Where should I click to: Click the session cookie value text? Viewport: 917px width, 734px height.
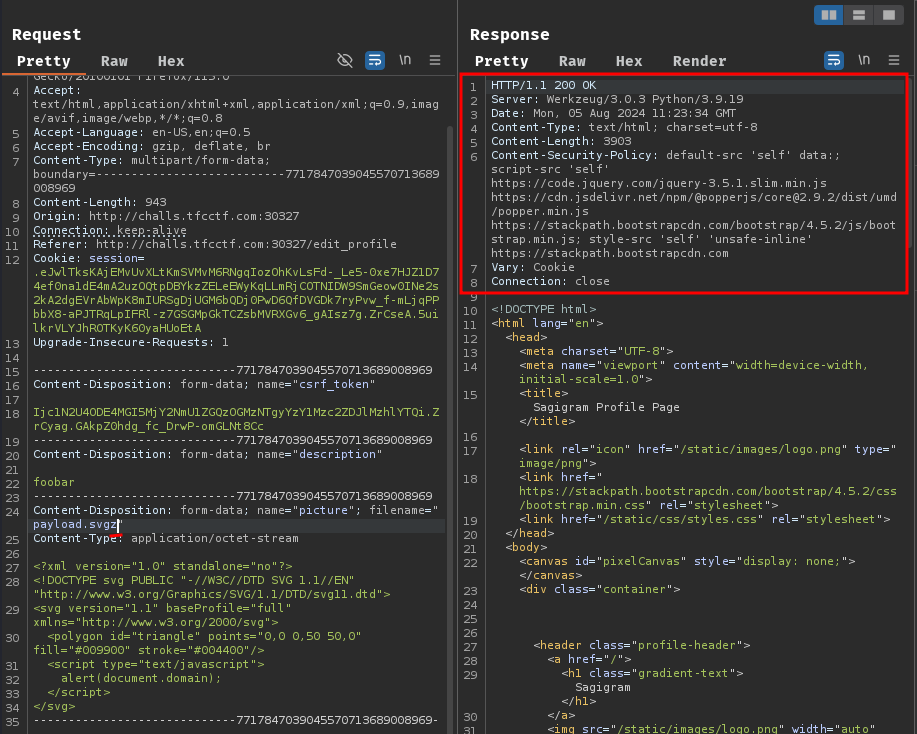tap(236, 300)
